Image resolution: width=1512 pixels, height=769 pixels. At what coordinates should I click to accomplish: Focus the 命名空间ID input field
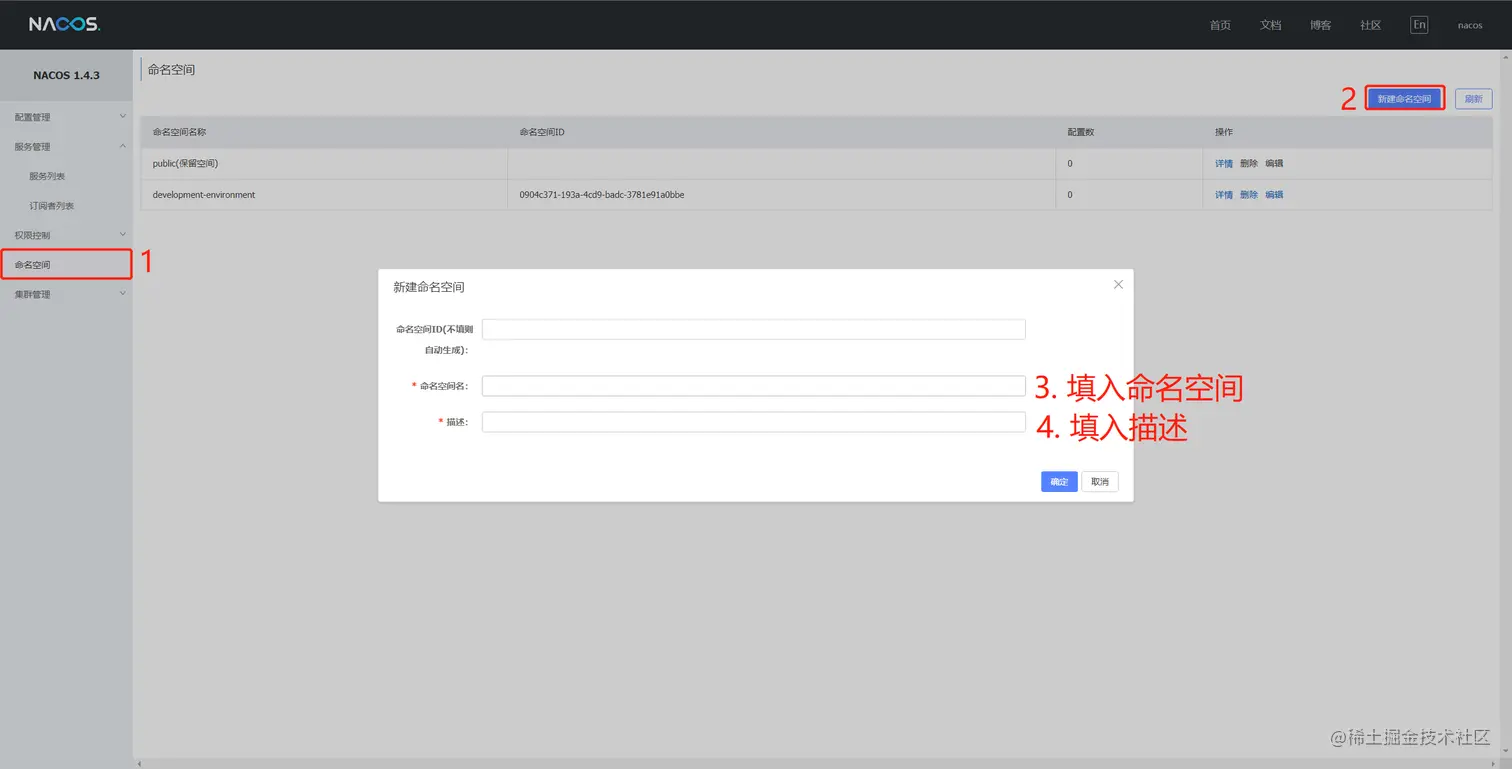click(x=754, y=329)
